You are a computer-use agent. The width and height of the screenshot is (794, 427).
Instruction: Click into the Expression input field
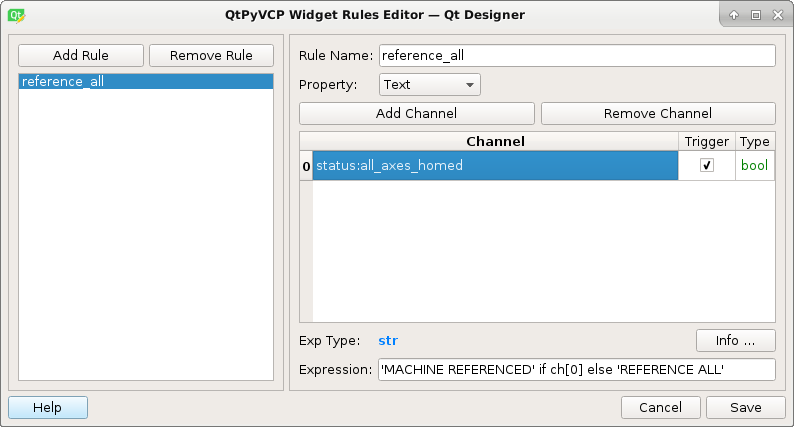pyautogui.click(x=577, y=369)
